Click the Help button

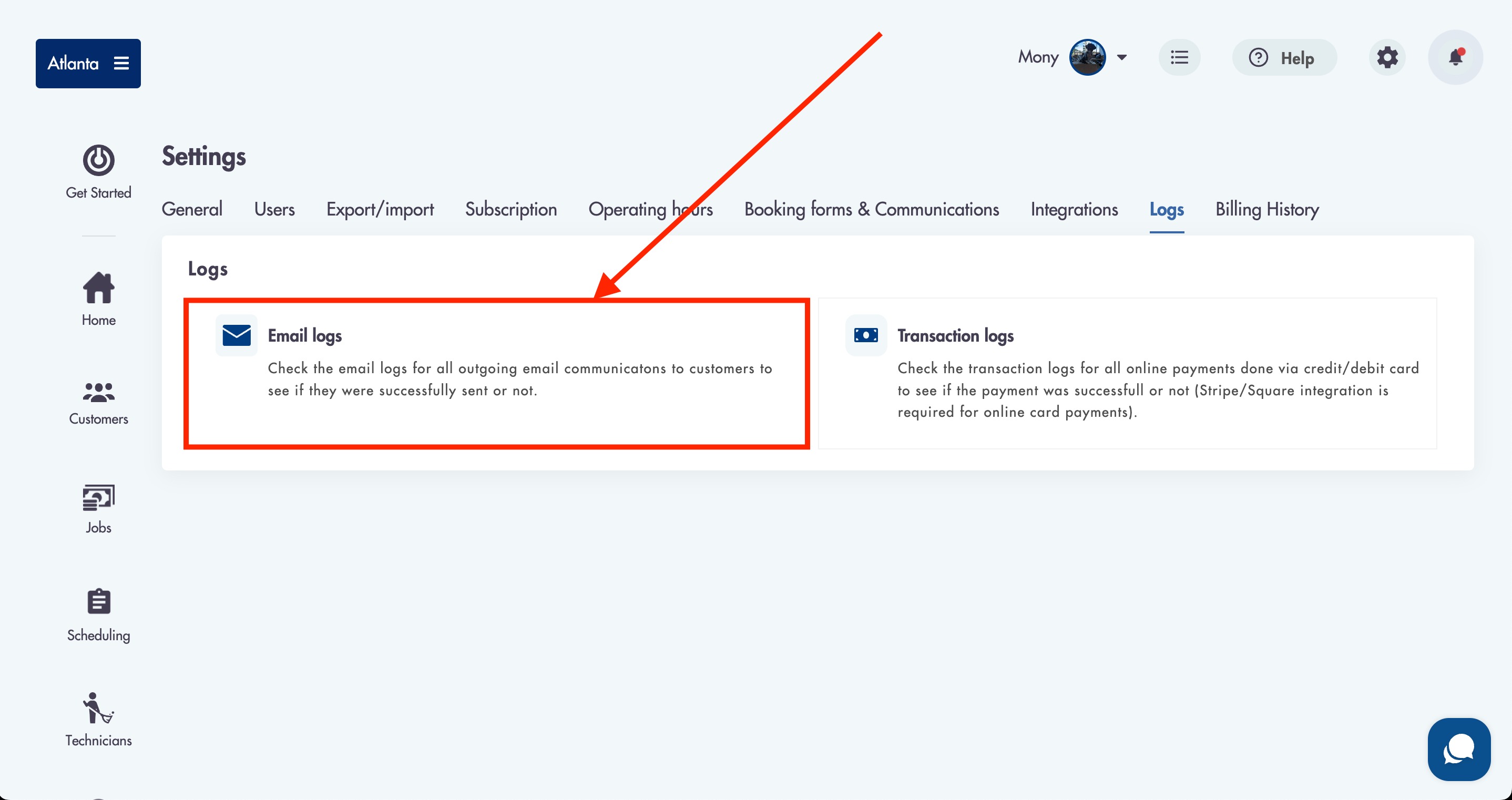coord(1284,57)
